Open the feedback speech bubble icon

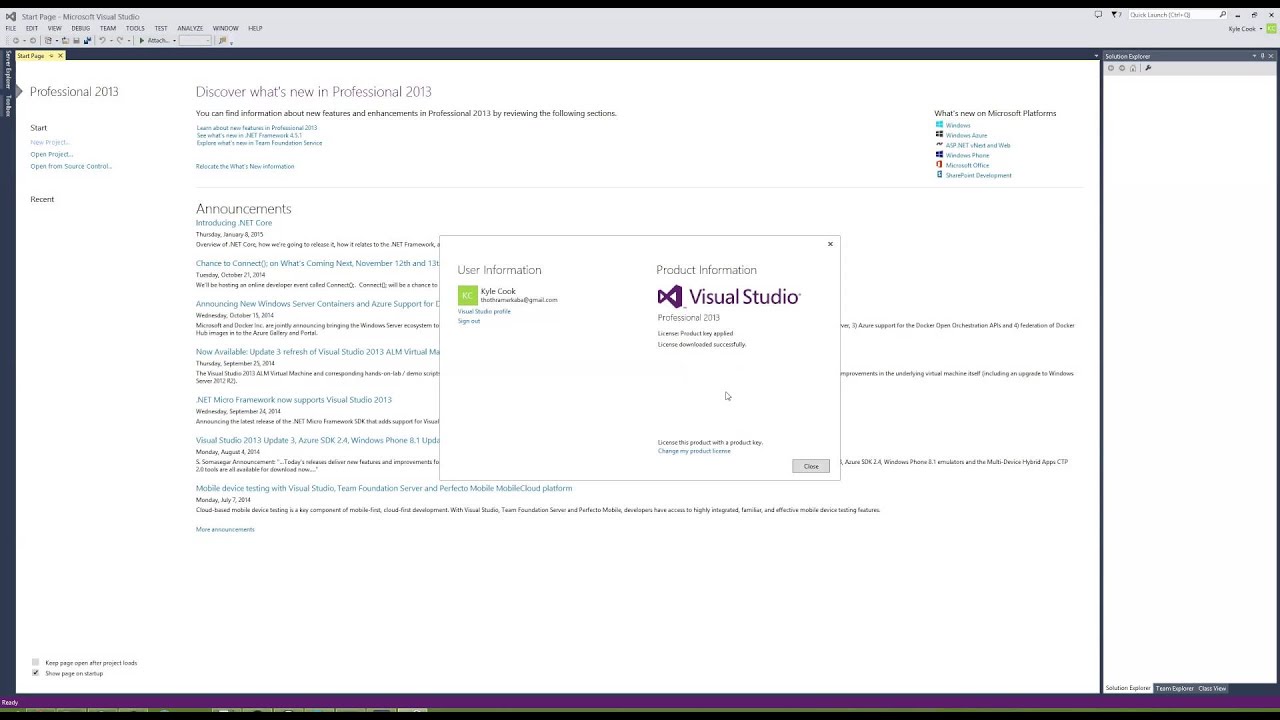pyautogui.click(x=1098, y=15)
